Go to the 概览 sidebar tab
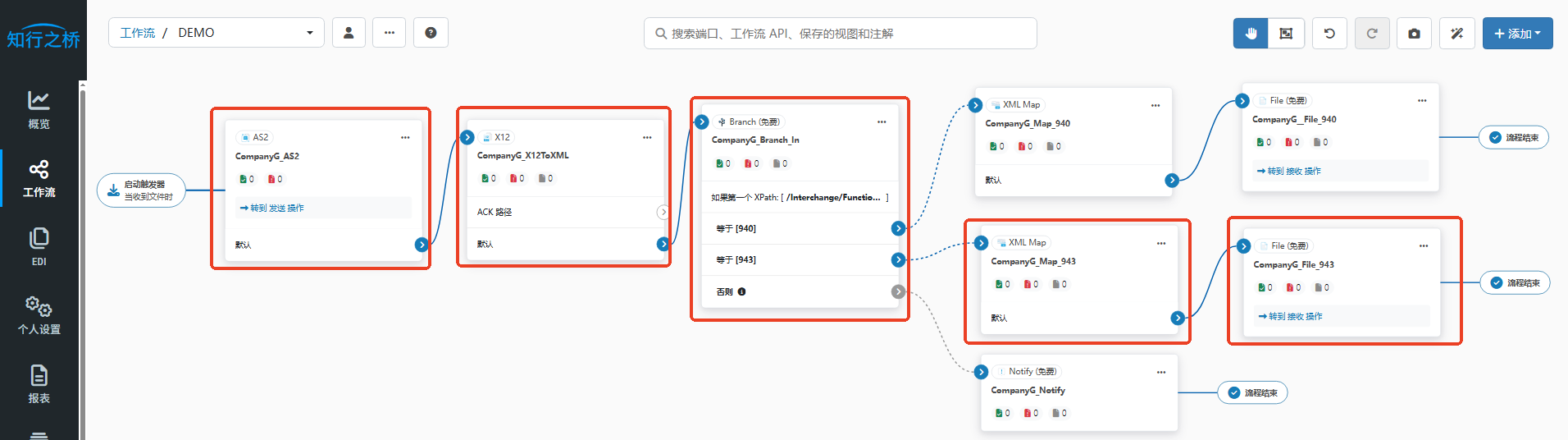The height and width of the screenshot is (440, 1568). (39, 110)
